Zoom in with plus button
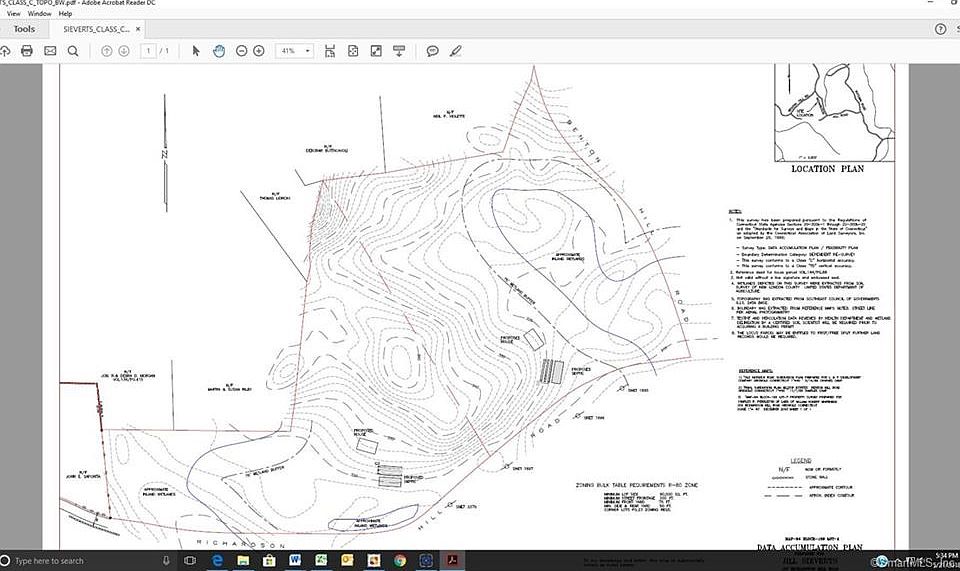960x571 pixels. [258, 51]
